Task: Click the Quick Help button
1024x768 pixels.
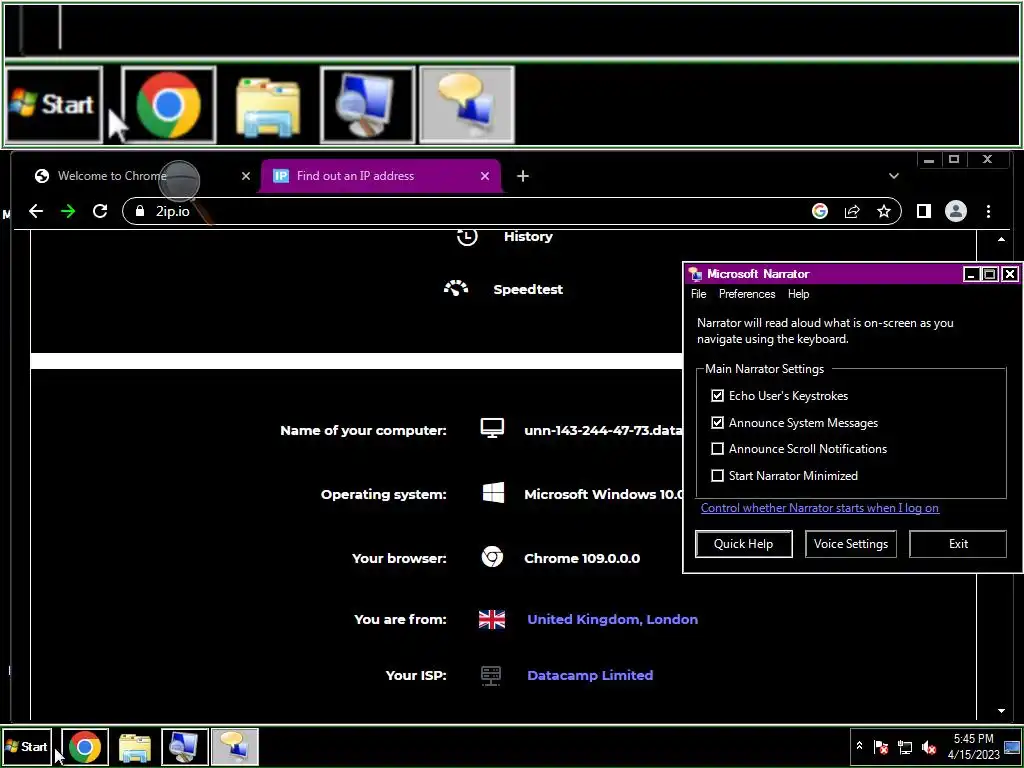Action: (x=744, y=544)
